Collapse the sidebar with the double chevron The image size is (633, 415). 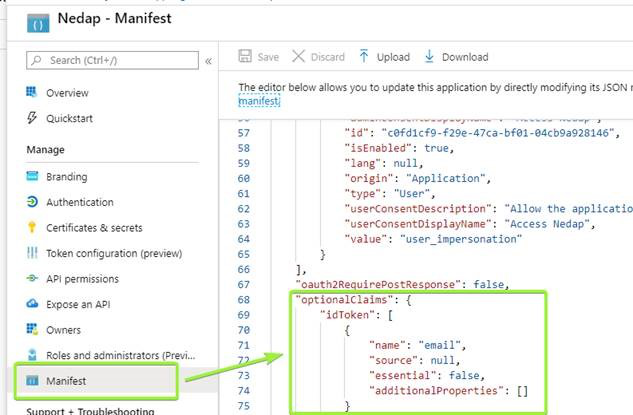coord(208,61)
